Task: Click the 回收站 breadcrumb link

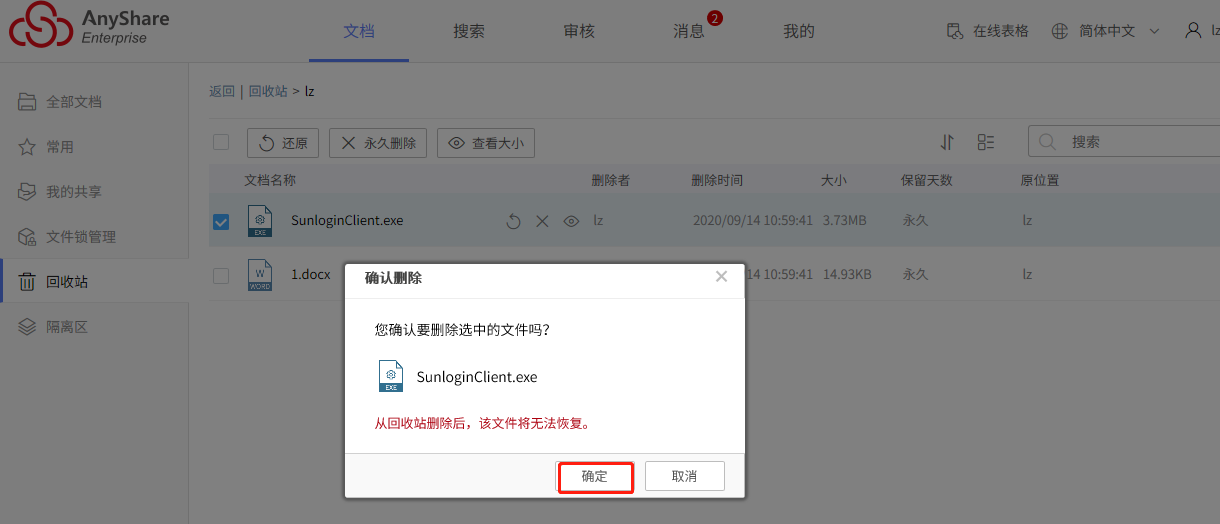Action: coord(268,91)
